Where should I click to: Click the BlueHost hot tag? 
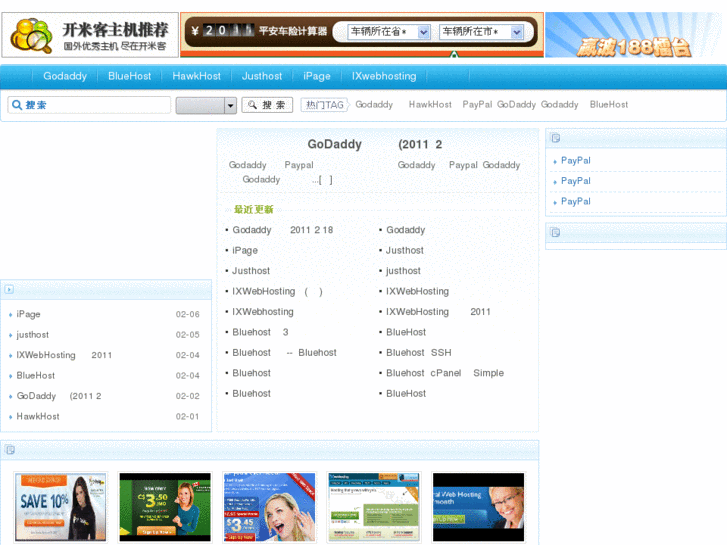[609, 105]
